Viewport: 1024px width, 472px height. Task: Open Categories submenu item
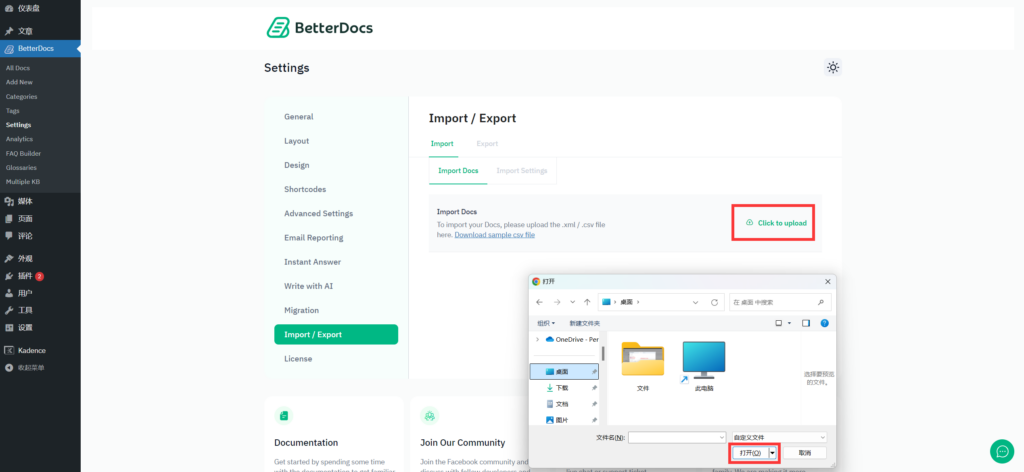(22, 97)
